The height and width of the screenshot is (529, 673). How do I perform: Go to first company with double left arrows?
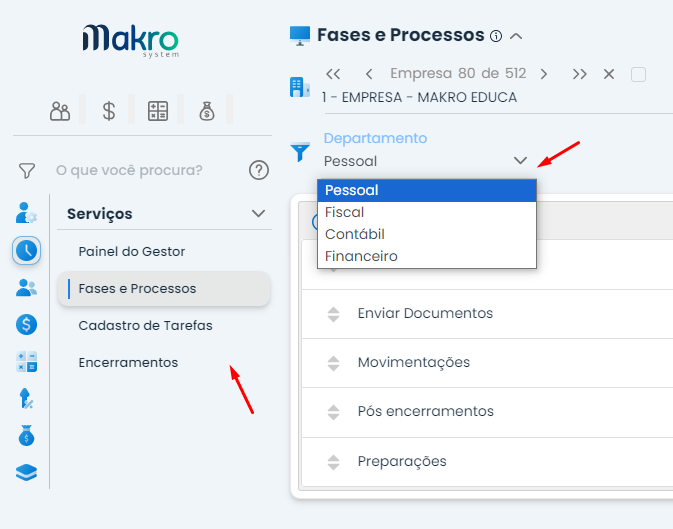pyautogui.click(x=333, y=74)
